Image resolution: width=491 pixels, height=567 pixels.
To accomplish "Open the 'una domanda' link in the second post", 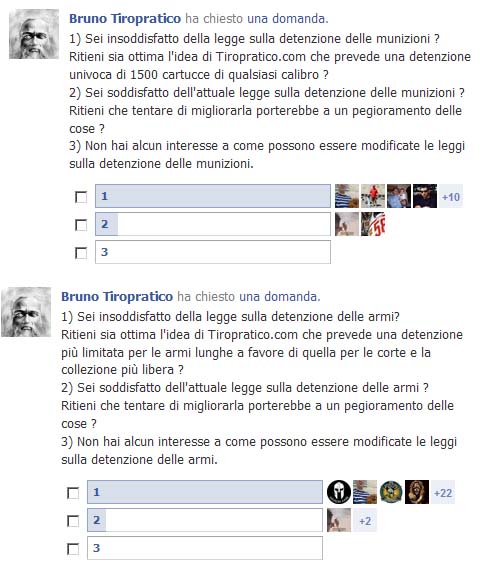I will point(280,297).
